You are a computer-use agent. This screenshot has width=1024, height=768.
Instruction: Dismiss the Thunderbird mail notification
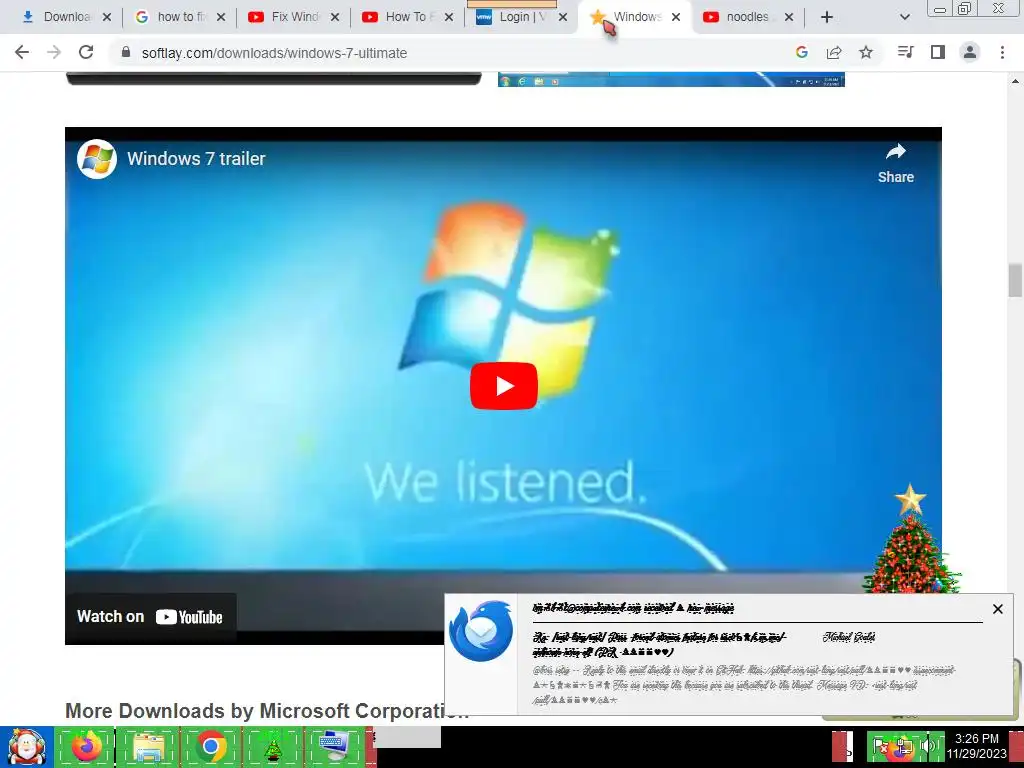(x=997, y=609)
